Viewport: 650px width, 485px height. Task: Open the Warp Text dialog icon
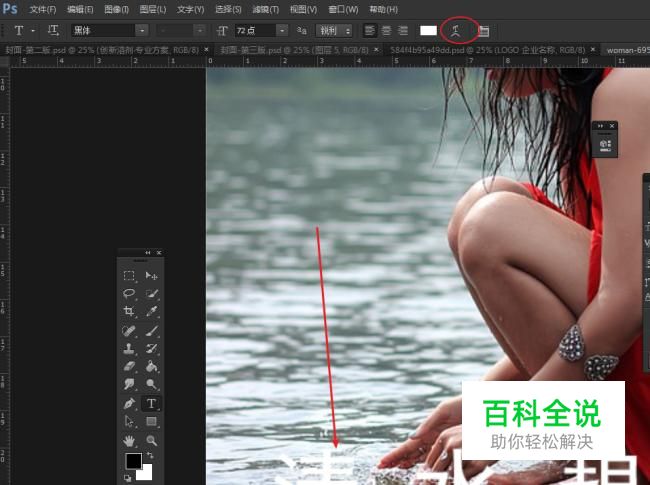(456, 31)
